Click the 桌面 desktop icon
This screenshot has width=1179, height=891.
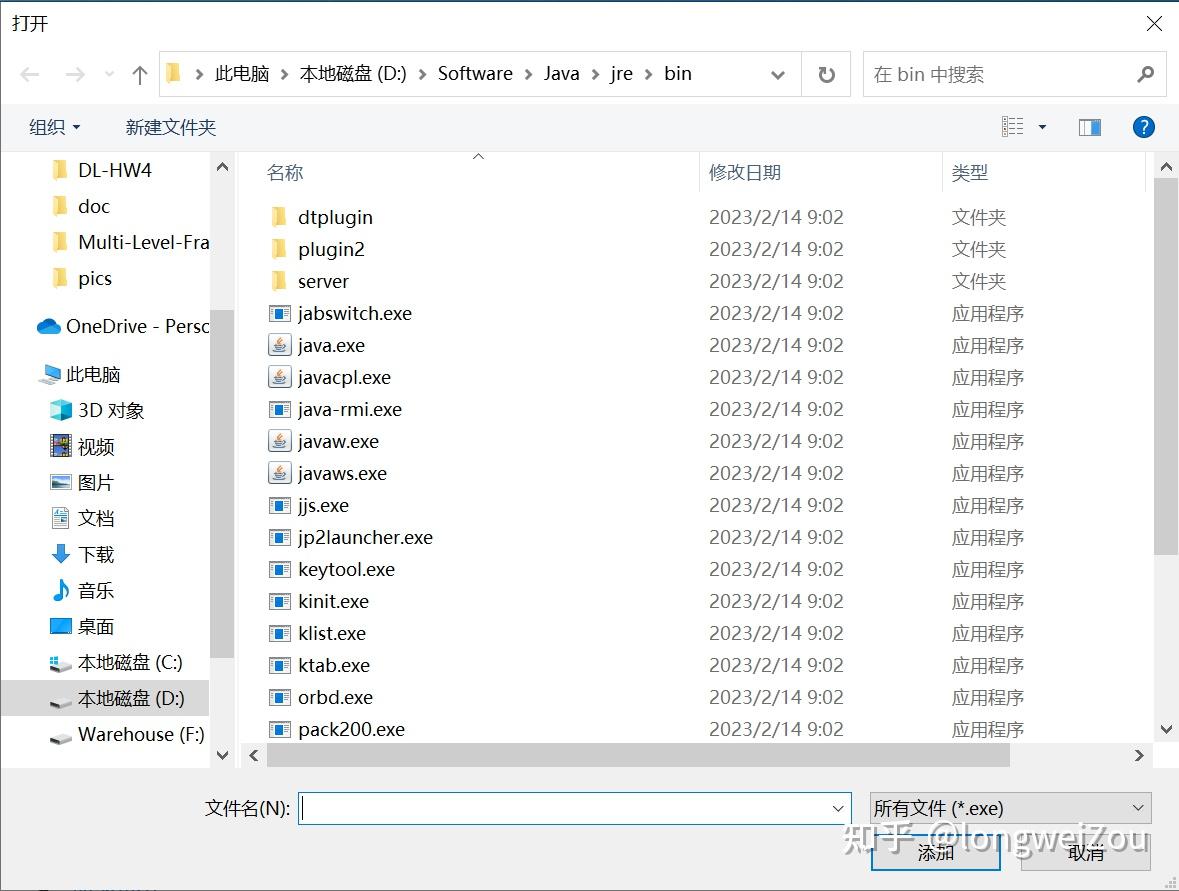point(61,626)
